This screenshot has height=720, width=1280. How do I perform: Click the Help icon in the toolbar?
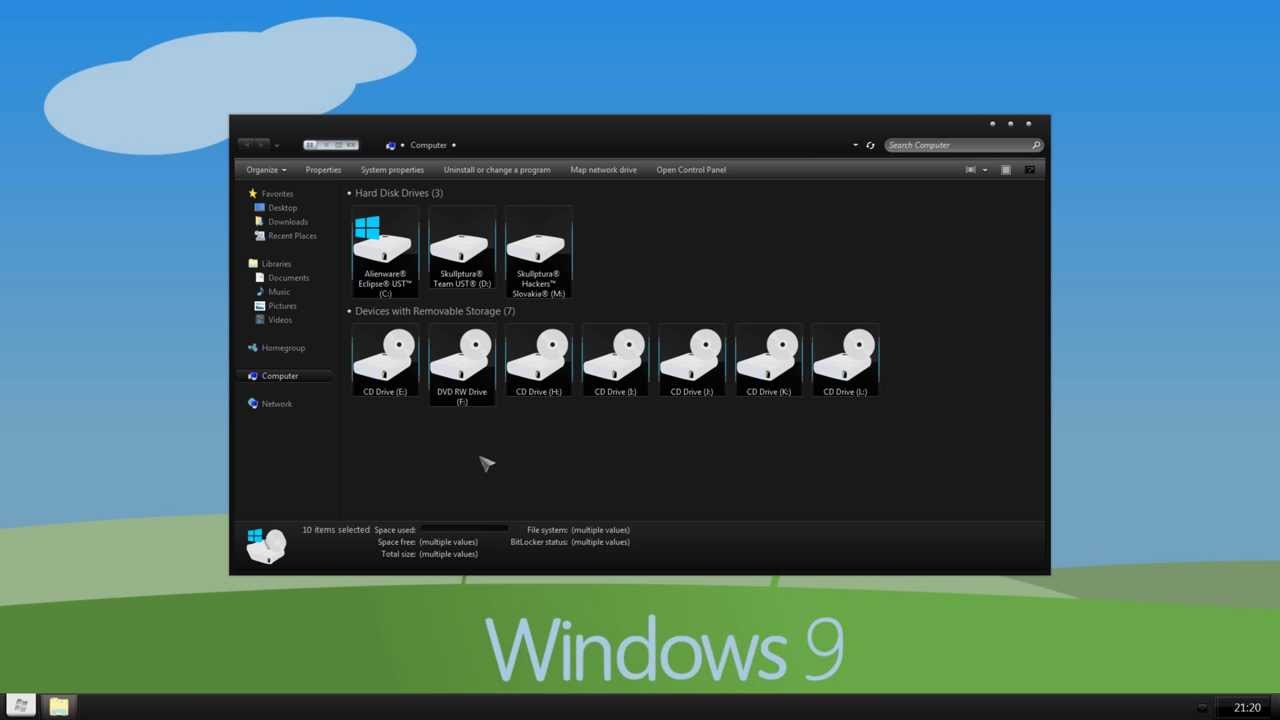click(x=1030, y=170)
